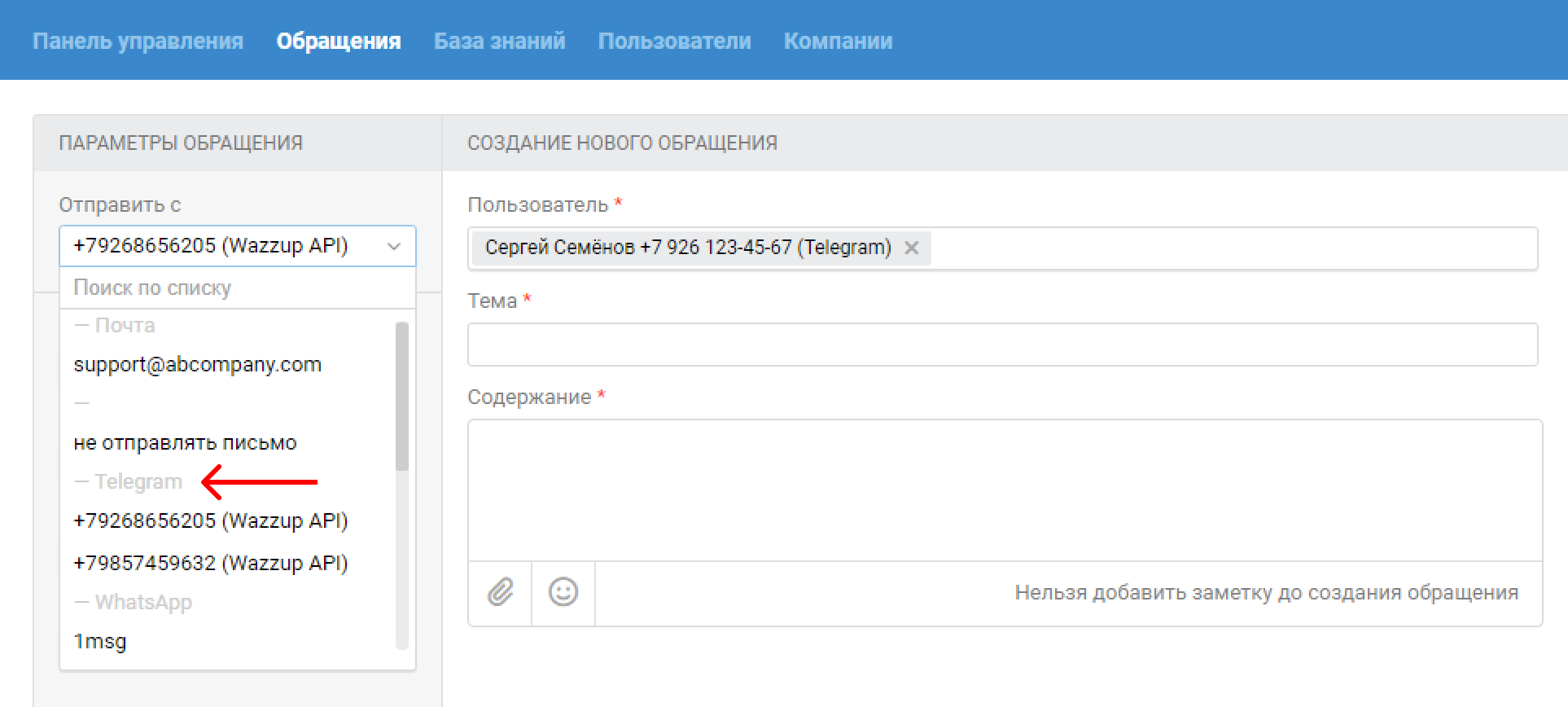
Task: Select +79268656205 (Wazzup API) in list
Action: (211, 520)
